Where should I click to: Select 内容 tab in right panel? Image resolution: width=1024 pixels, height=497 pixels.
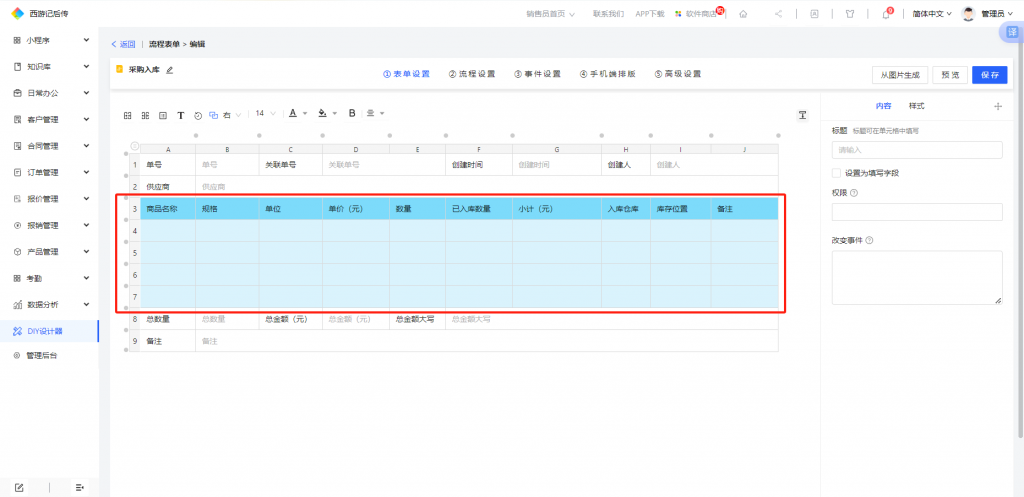point(883,106)
